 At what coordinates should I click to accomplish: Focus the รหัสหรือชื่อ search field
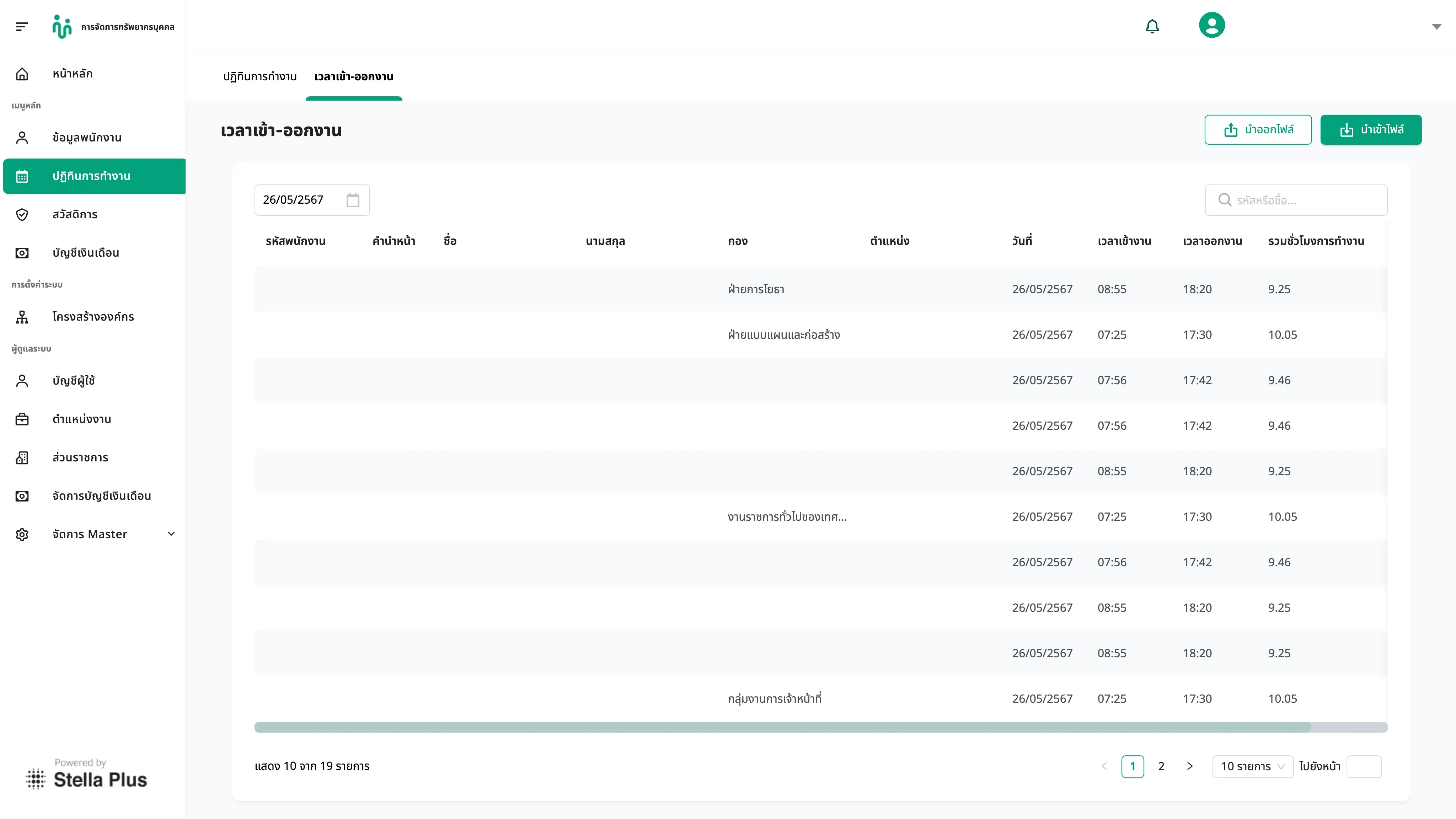click(1295, 200)
